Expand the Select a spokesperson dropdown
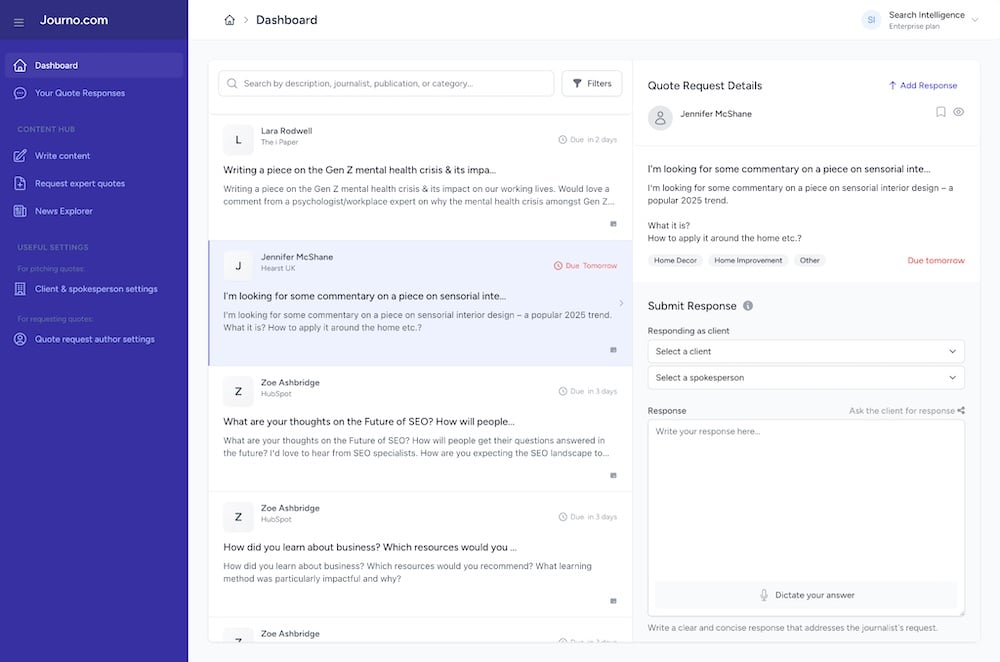The width and height of the screenshot is (1000, 662). (806, 378)
